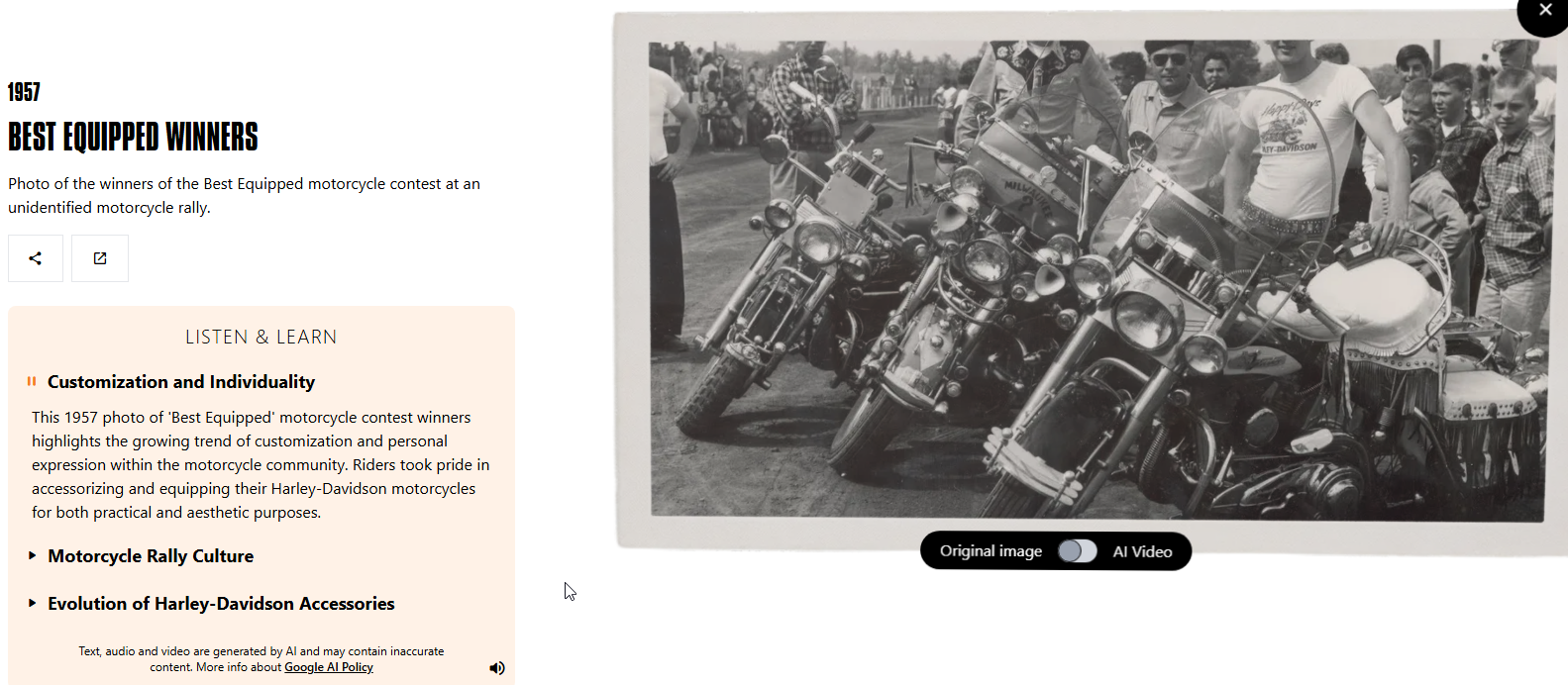The height and width of the screenshot is (685, 1568).
Task: Click the AI-generated content disclaimer text
Action: click(261, 659)
